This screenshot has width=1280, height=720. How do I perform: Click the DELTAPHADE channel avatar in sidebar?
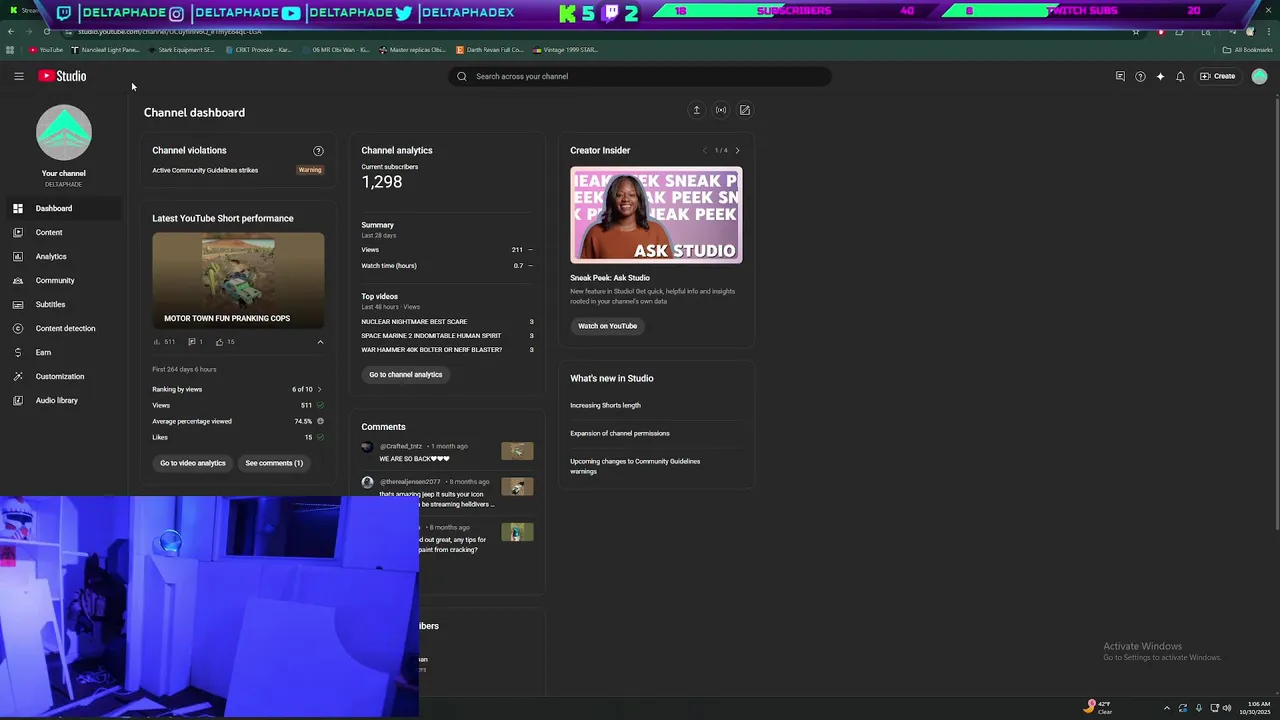click(64, 132)
